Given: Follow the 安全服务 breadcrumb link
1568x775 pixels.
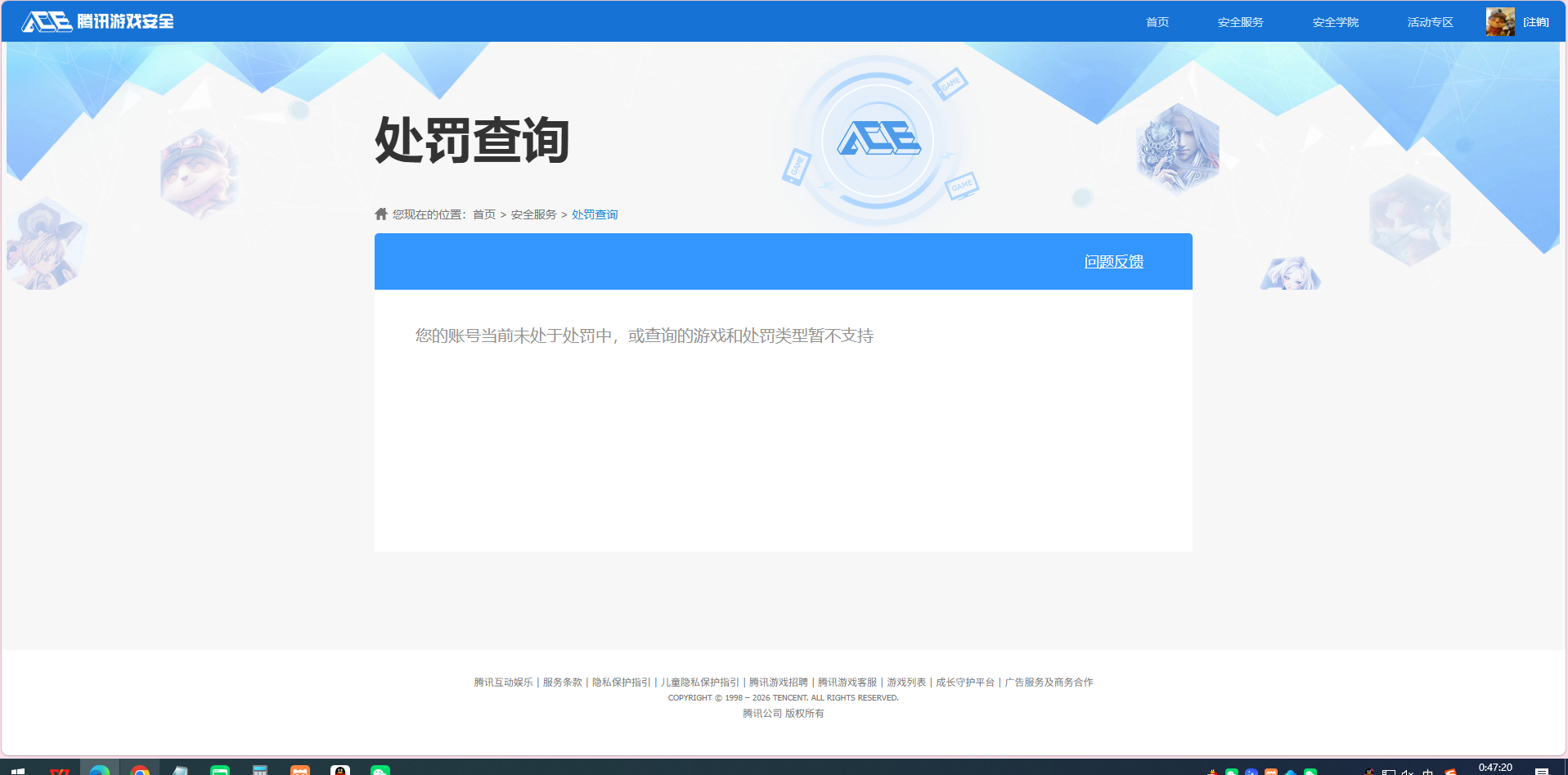Looking at the screenshot, I should pyautogui.click(x=533, y=214).
